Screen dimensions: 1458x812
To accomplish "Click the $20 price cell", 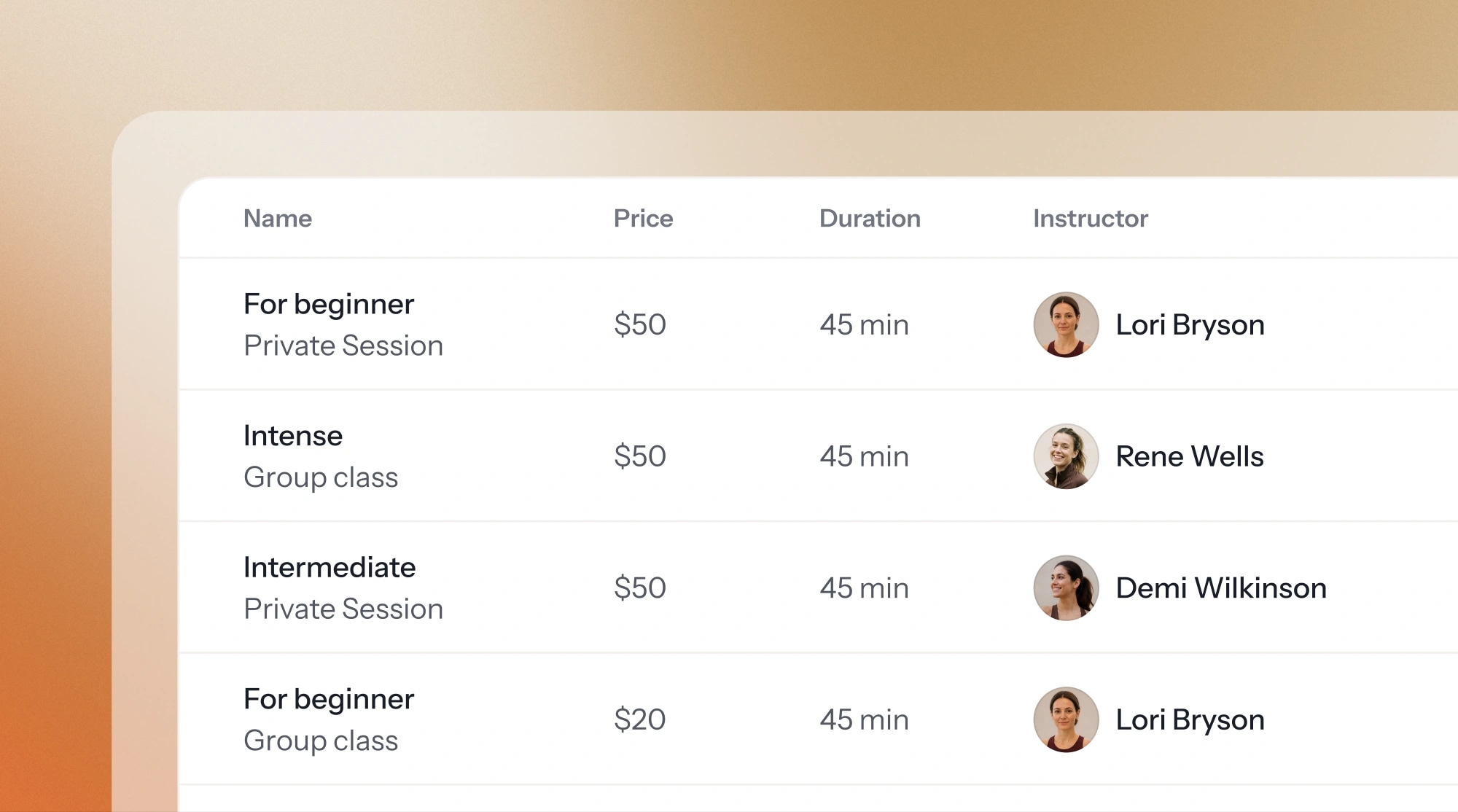I will point(639,719).
